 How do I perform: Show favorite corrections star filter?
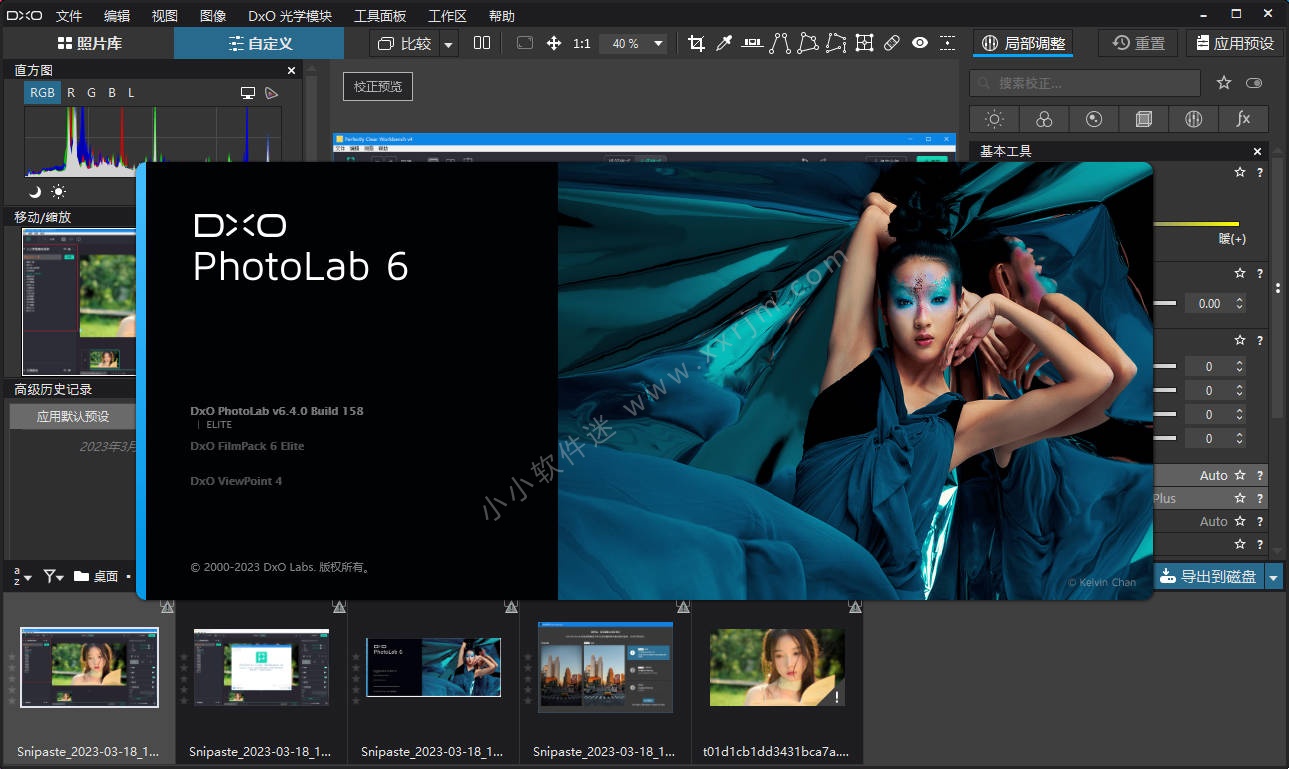[x=1223, y=83]
